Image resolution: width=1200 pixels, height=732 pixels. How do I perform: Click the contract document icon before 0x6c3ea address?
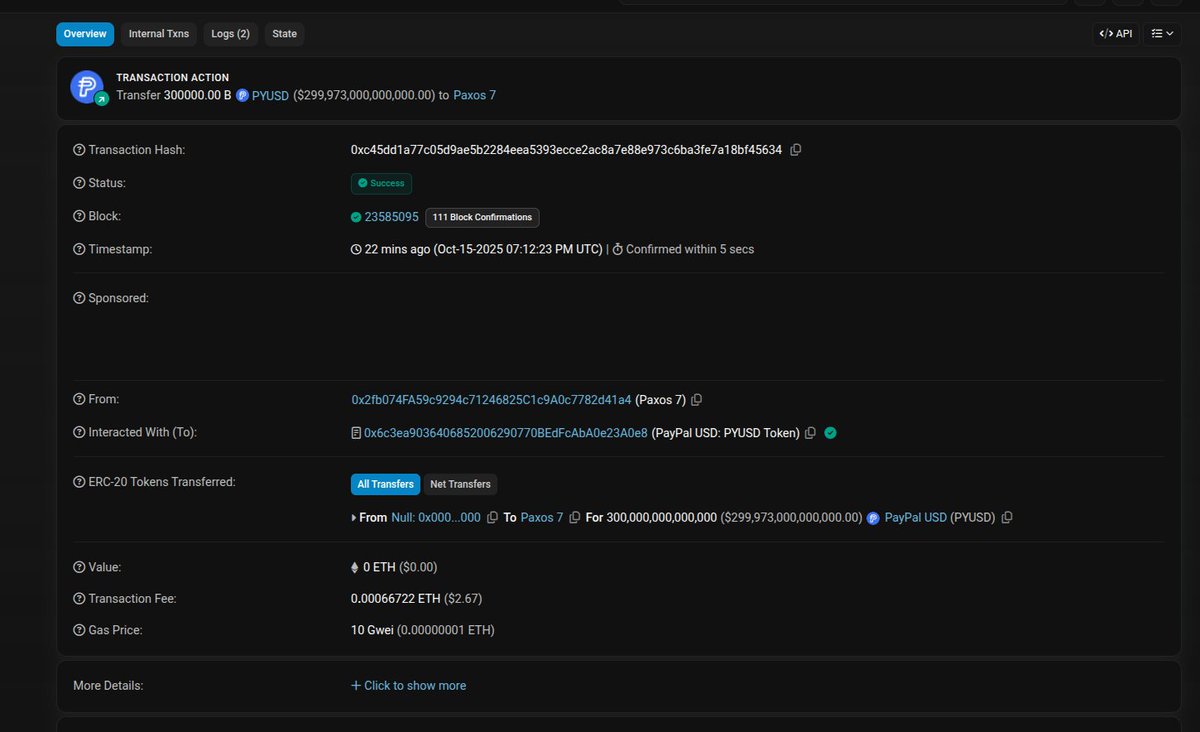356,433
